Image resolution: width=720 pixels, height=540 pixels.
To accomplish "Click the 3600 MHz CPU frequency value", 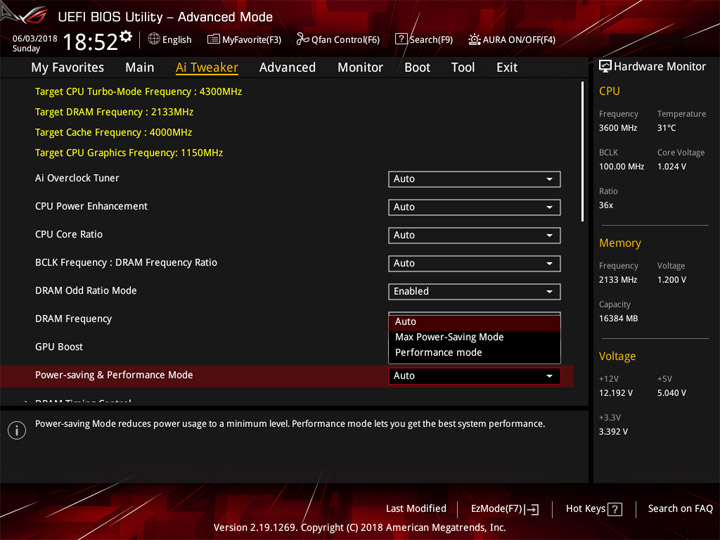I will [618, 128].
